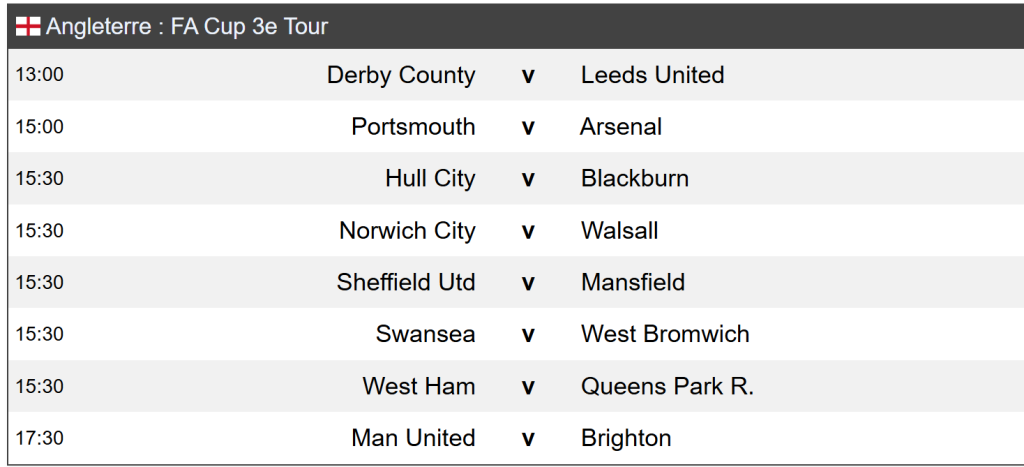1024x467 pixels.
Task: Open the Angleterre : FA Cup 3e Tour header
Action: click(187, 27)
